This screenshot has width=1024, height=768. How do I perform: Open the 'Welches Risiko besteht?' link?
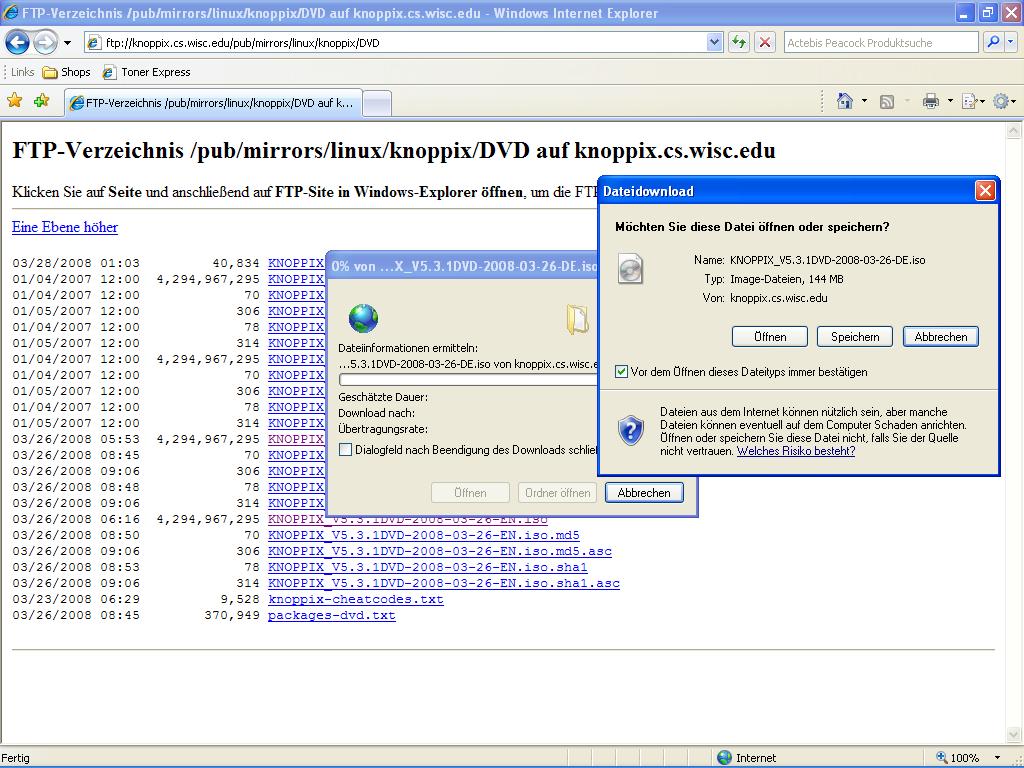pos(795,451)
